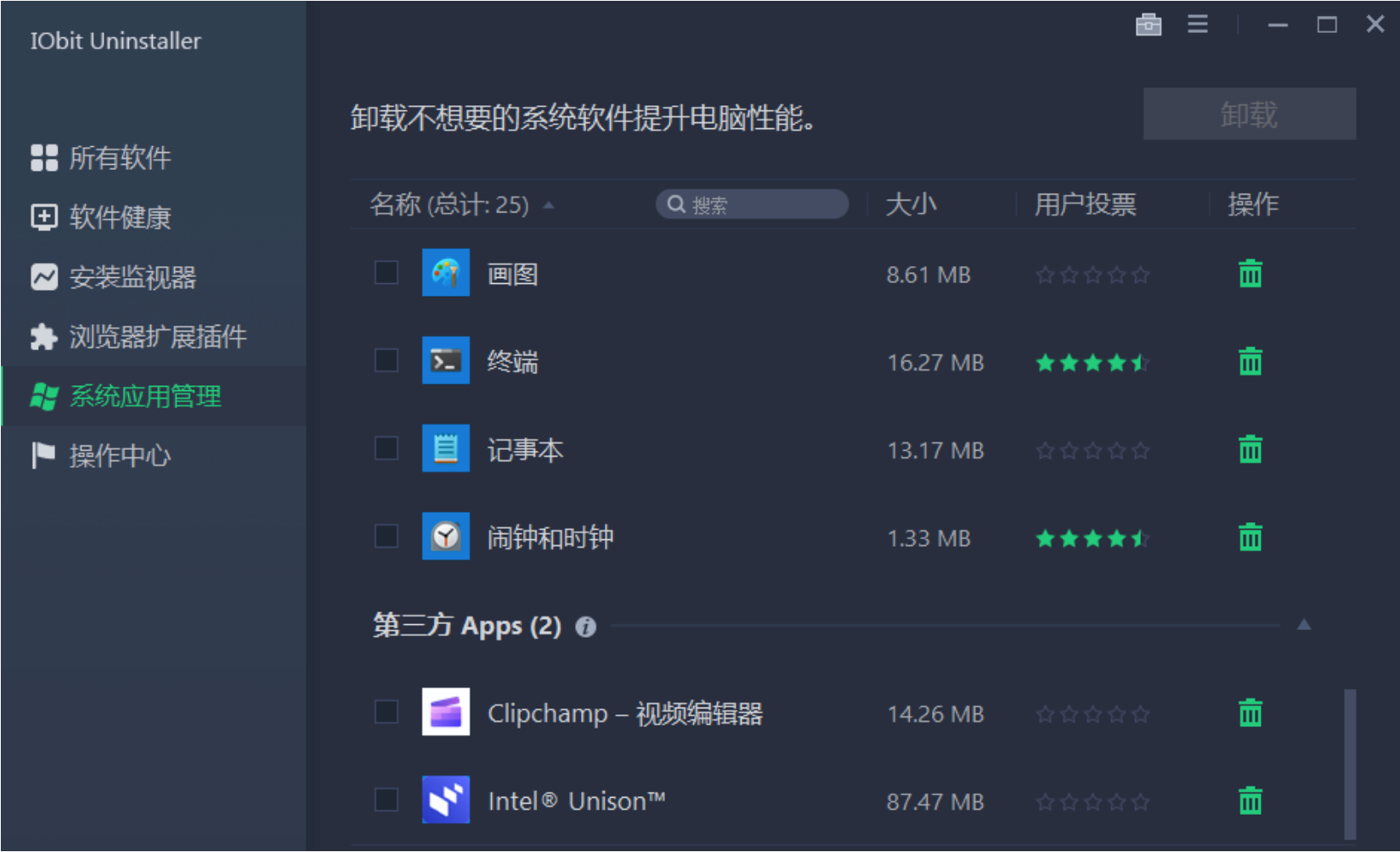This screenshot has width=1400, height=852.
Task: Check the Clipchamp checkbox
Action: [387, 711]
